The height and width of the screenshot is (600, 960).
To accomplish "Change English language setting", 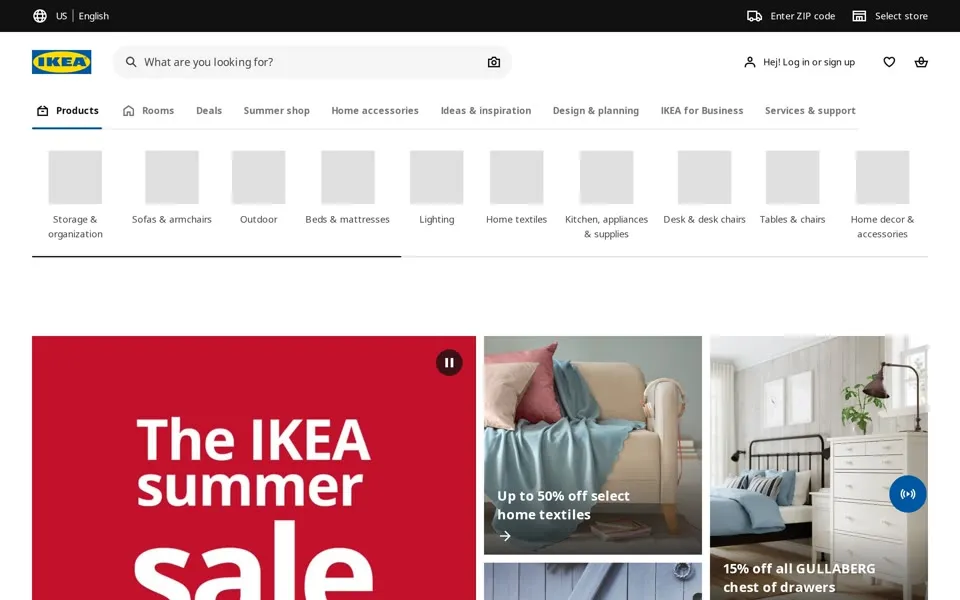I will pos(94,16).
